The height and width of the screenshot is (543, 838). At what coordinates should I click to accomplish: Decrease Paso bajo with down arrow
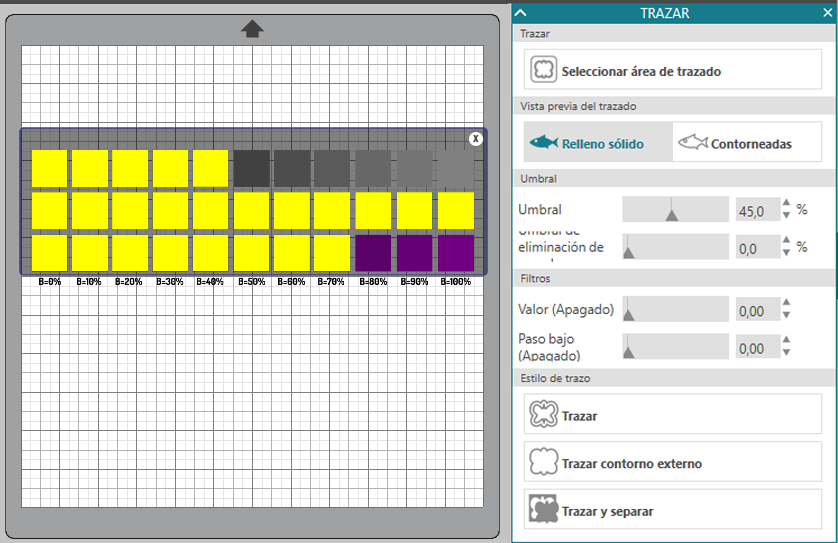pyautogui.click(x=786, y=352)
